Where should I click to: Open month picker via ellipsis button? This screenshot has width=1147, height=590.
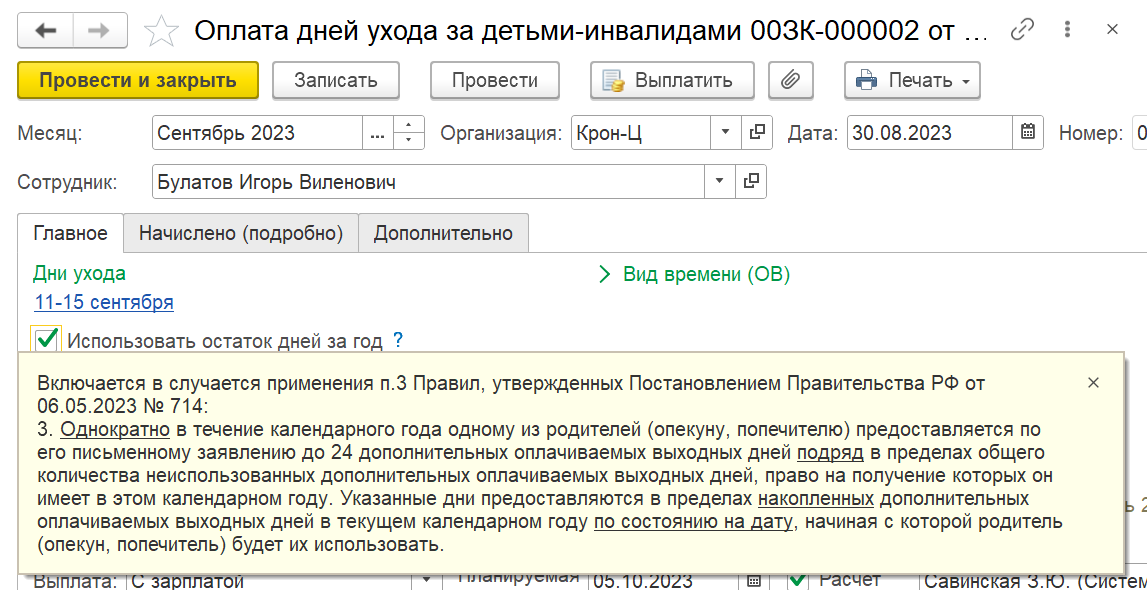point(377,133)
